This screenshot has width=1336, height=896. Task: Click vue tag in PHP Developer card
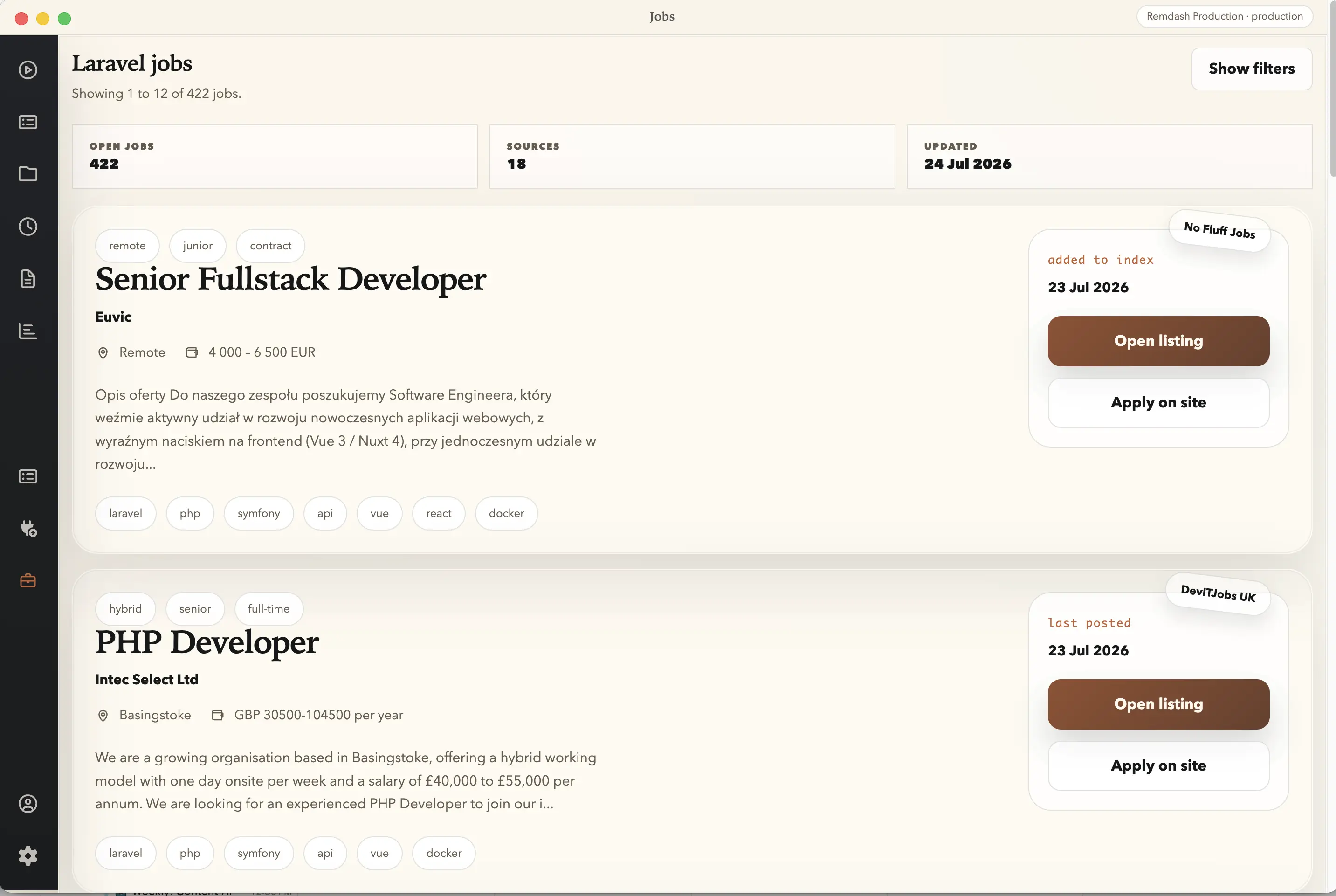point(379,853)
